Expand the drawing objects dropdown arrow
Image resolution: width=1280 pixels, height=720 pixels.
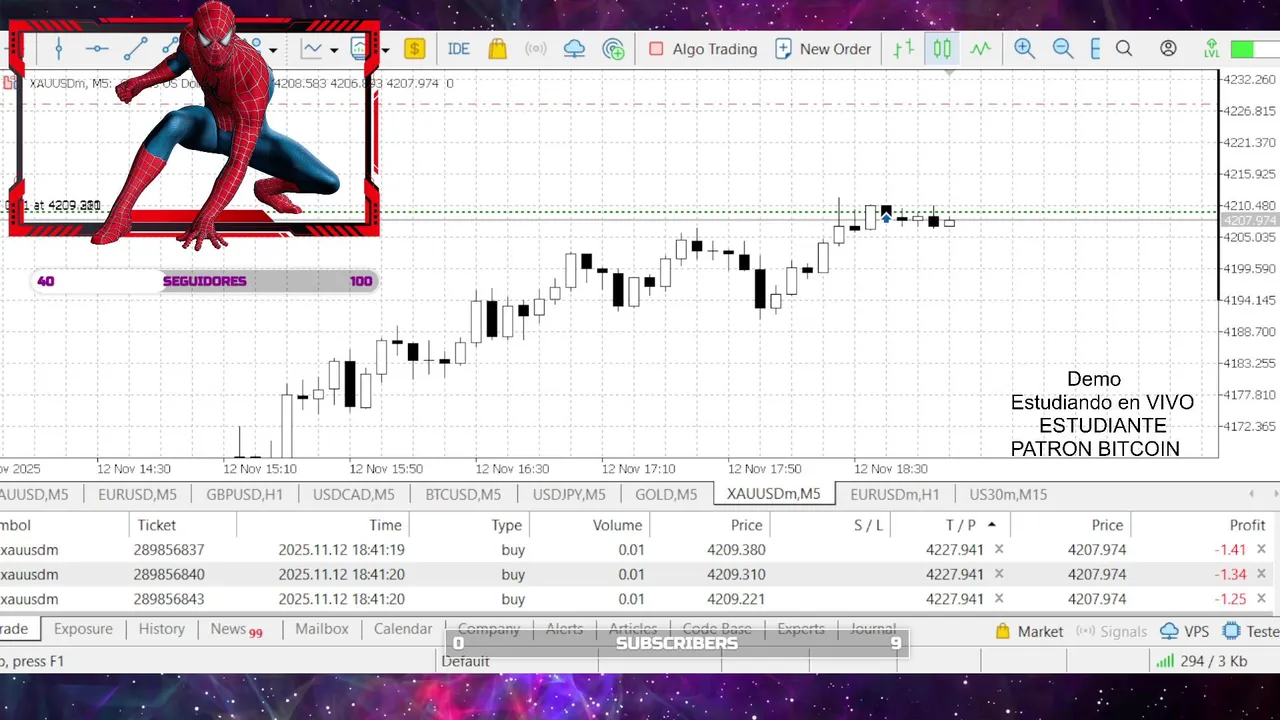coord(273,49)
